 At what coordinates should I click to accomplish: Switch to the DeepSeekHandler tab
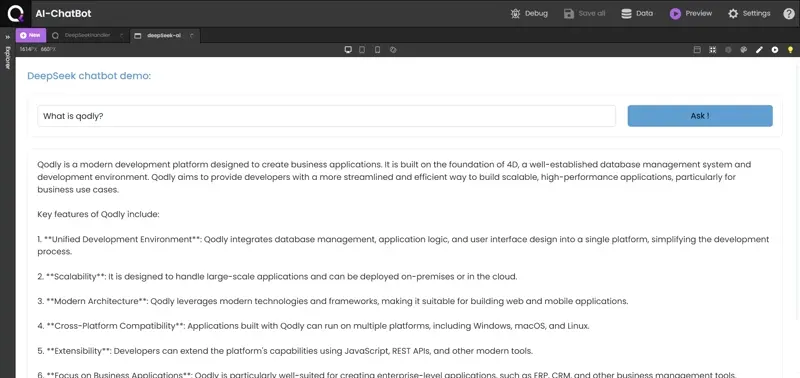pyautogui.click(x=87, y=35)
